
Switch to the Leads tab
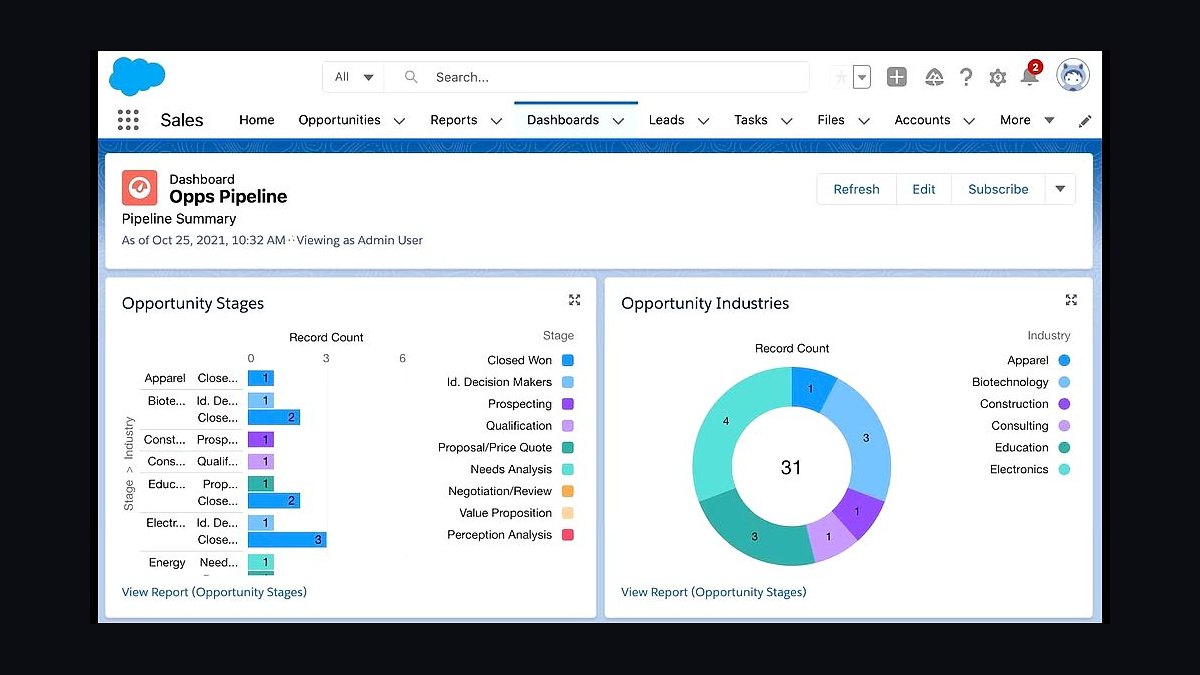[666, 120]
